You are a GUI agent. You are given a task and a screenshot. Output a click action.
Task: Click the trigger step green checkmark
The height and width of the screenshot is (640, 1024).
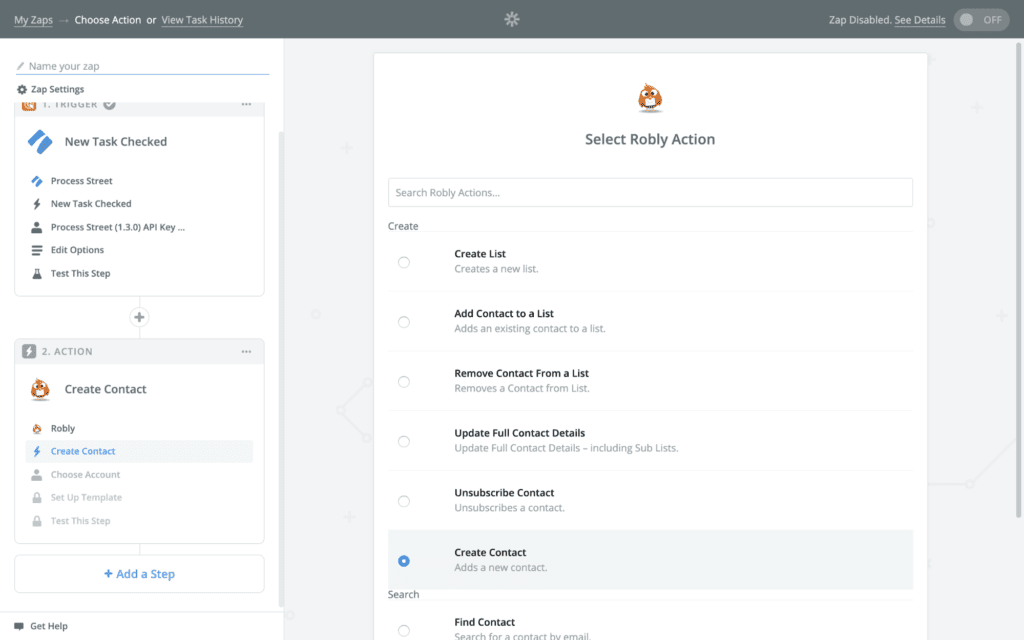pyautogui.click(x=110, y=104)
